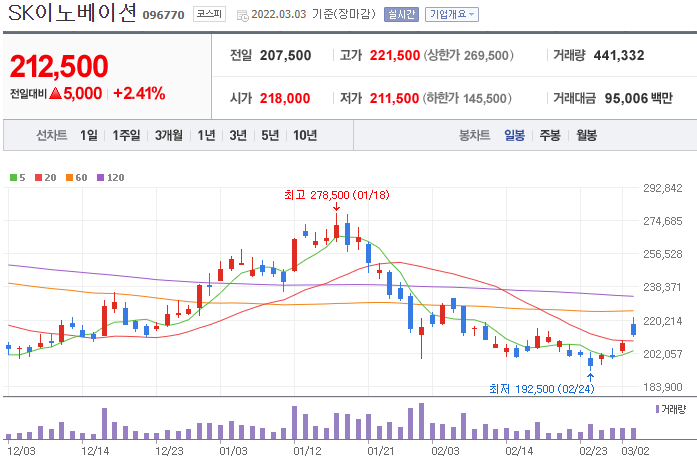Switch to 월봉 candlestick chart
Screen dimensions: 697x462
[x=586, y=135]
